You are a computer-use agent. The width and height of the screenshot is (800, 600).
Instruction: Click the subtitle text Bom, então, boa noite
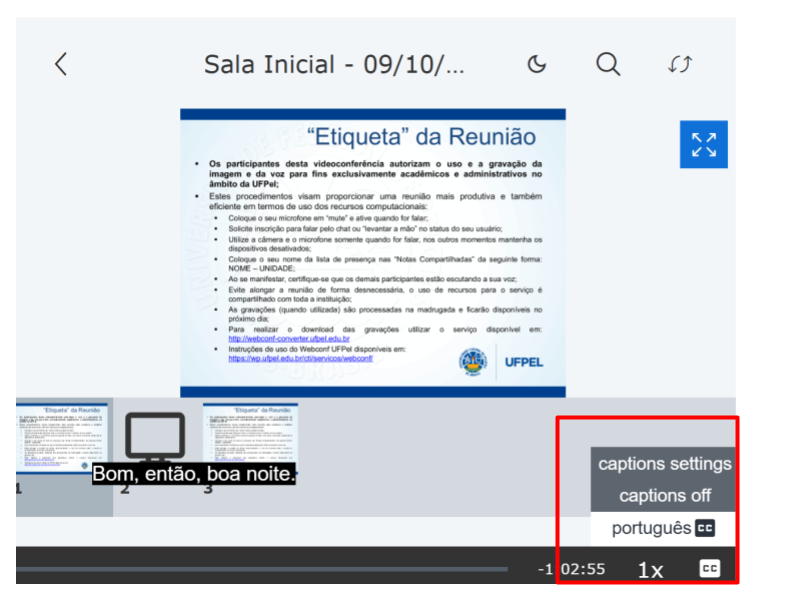[196, 473]
